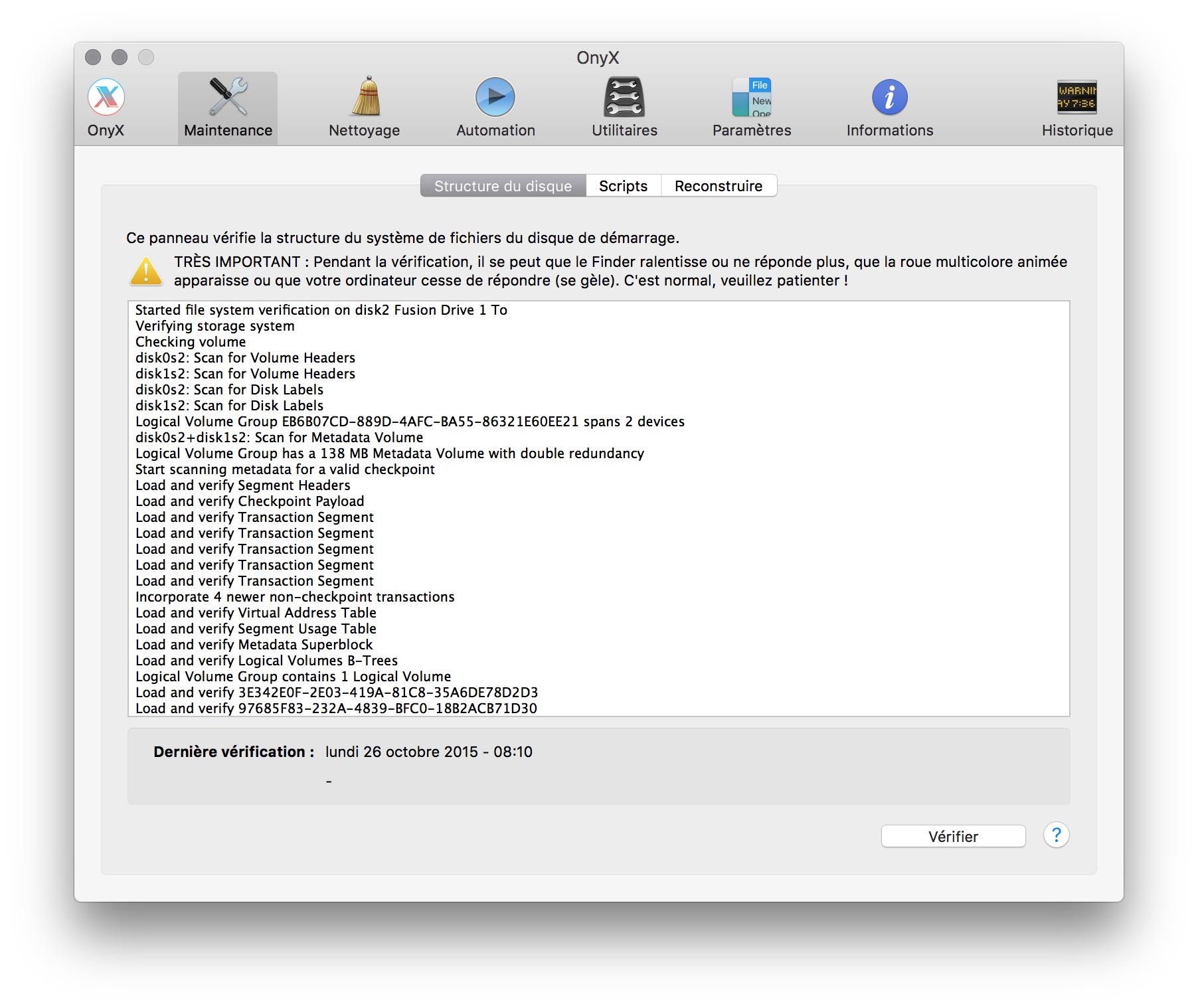Click the 'TRÈS IMPORTANT' warning message text

pos(621,271)
